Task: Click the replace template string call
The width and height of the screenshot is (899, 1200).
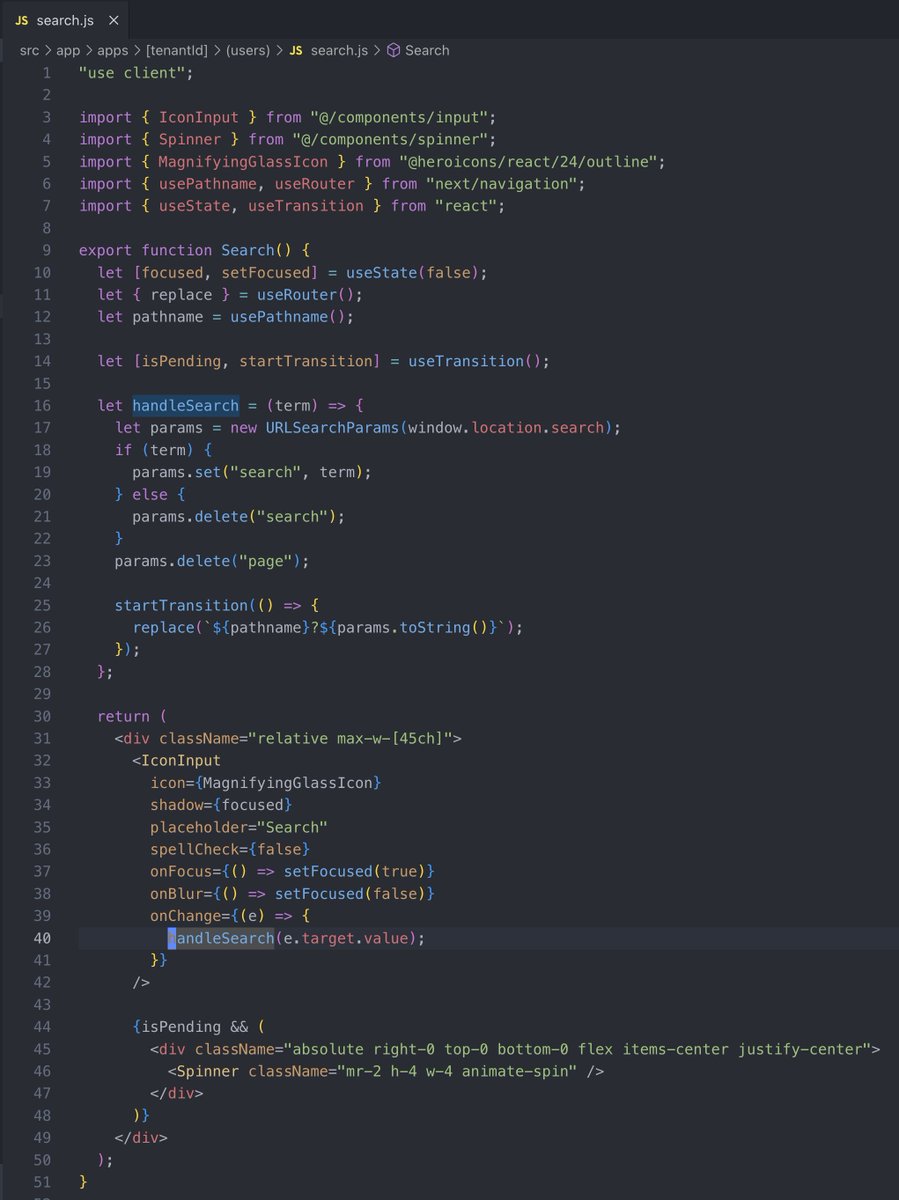Action: point(328,627)
